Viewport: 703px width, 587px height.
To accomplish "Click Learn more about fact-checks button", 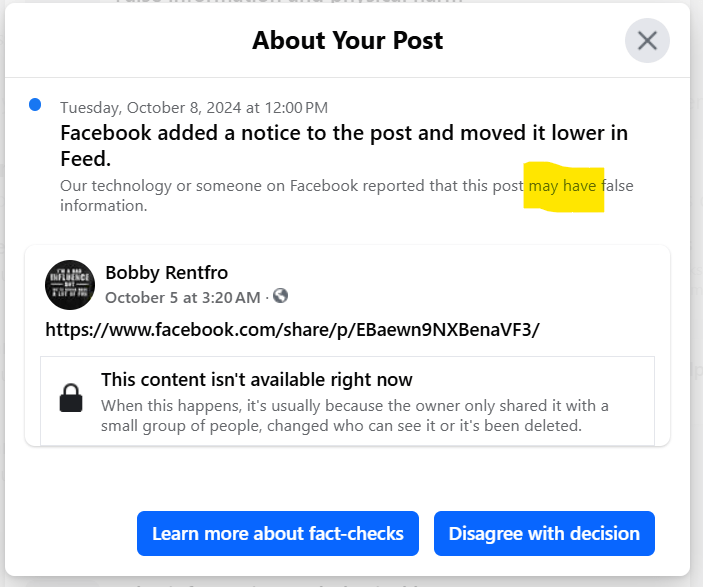I will (277, 533).
